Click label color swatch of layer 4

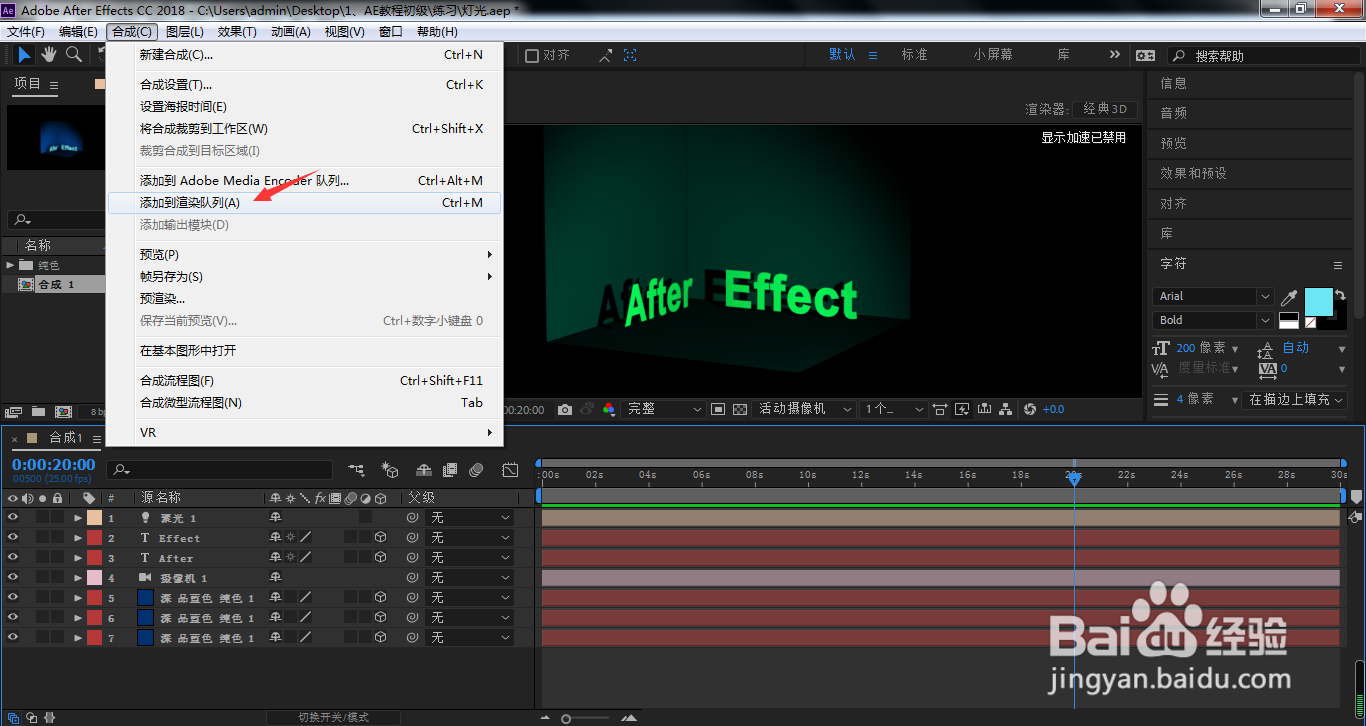pyautogui.click(x=94, y=578)
